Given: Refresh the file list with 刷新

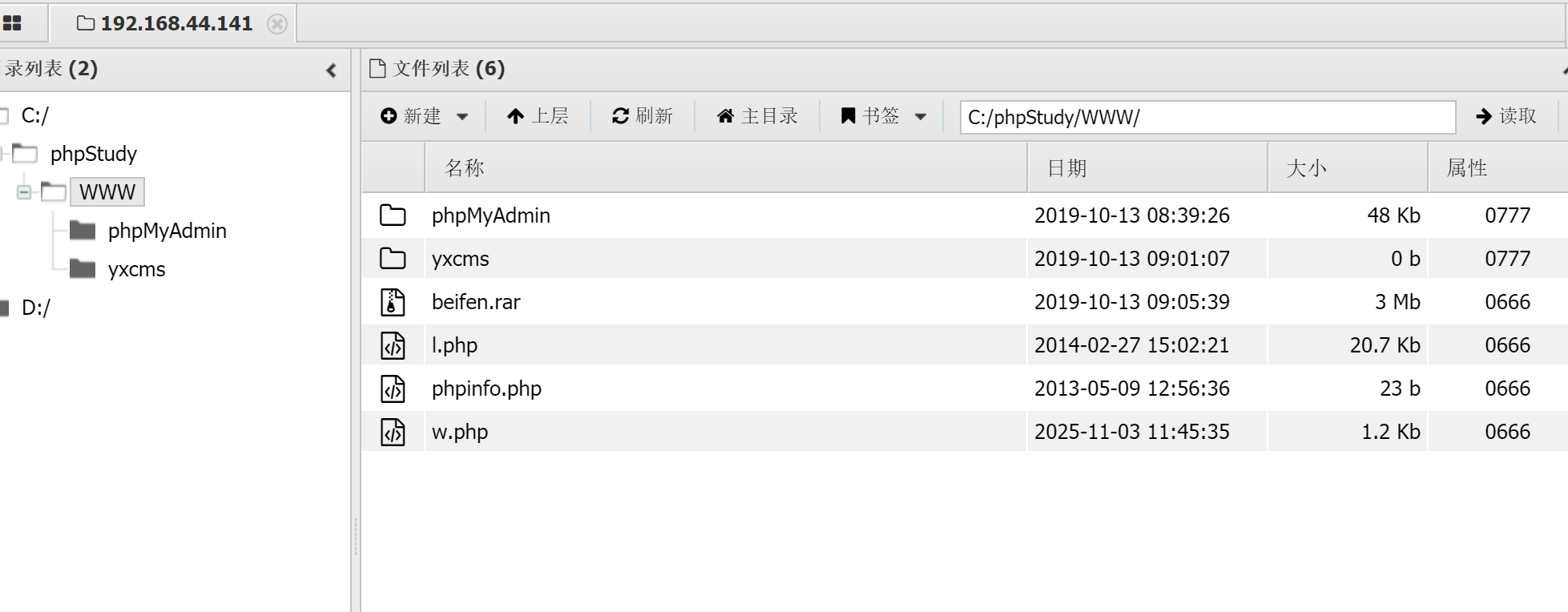Looking at the screenshot, I should (643, 116).
